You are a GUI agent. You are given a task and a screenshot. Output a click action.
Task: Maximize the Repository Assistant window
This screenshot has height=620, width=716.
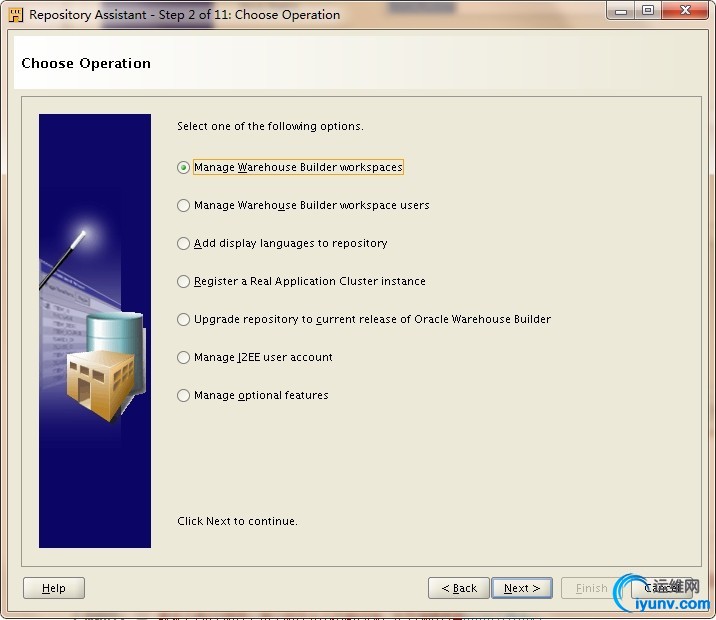648,11
